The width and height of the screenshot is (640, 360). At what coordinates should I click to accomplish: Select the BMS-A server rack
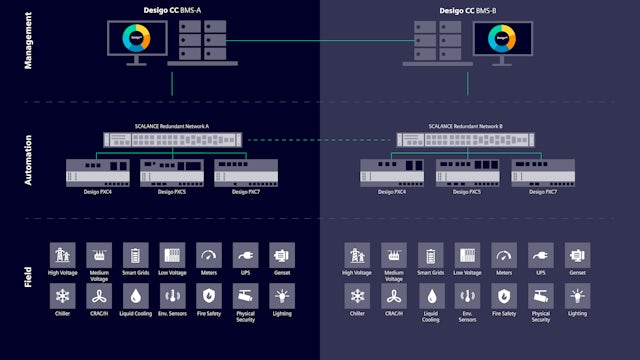click(x=202, y=43)
